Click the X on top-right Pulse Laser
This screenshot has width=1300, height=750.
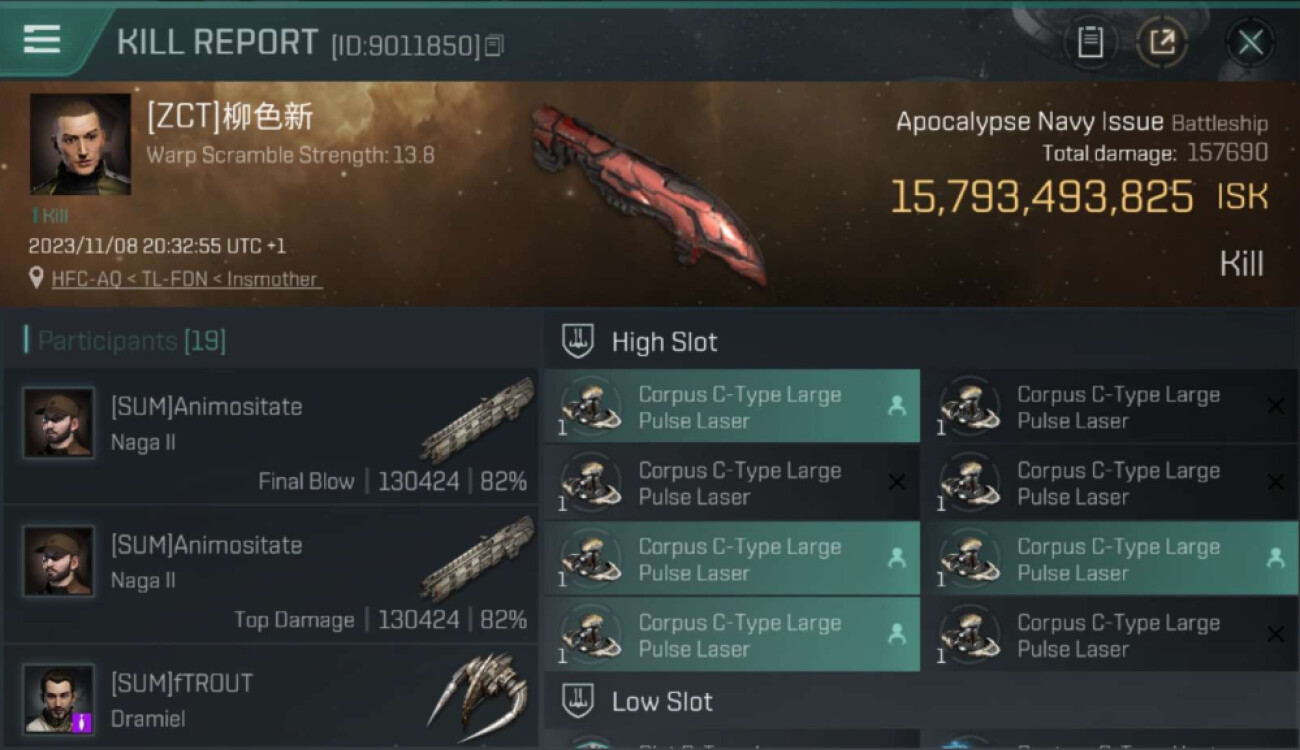click(1275, 406)
